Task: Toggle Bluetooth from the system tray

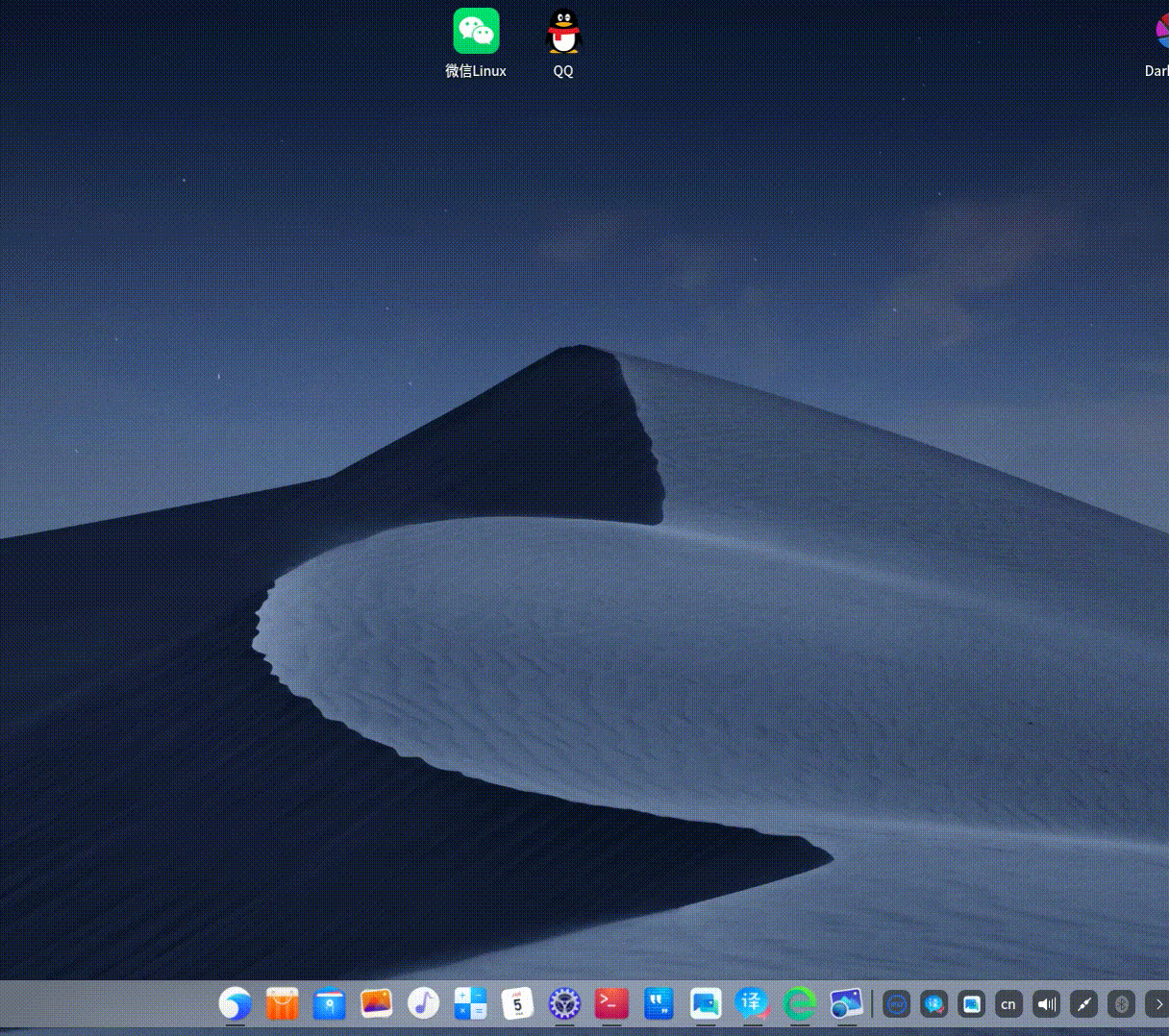Action: (x=1121, y=1004)
